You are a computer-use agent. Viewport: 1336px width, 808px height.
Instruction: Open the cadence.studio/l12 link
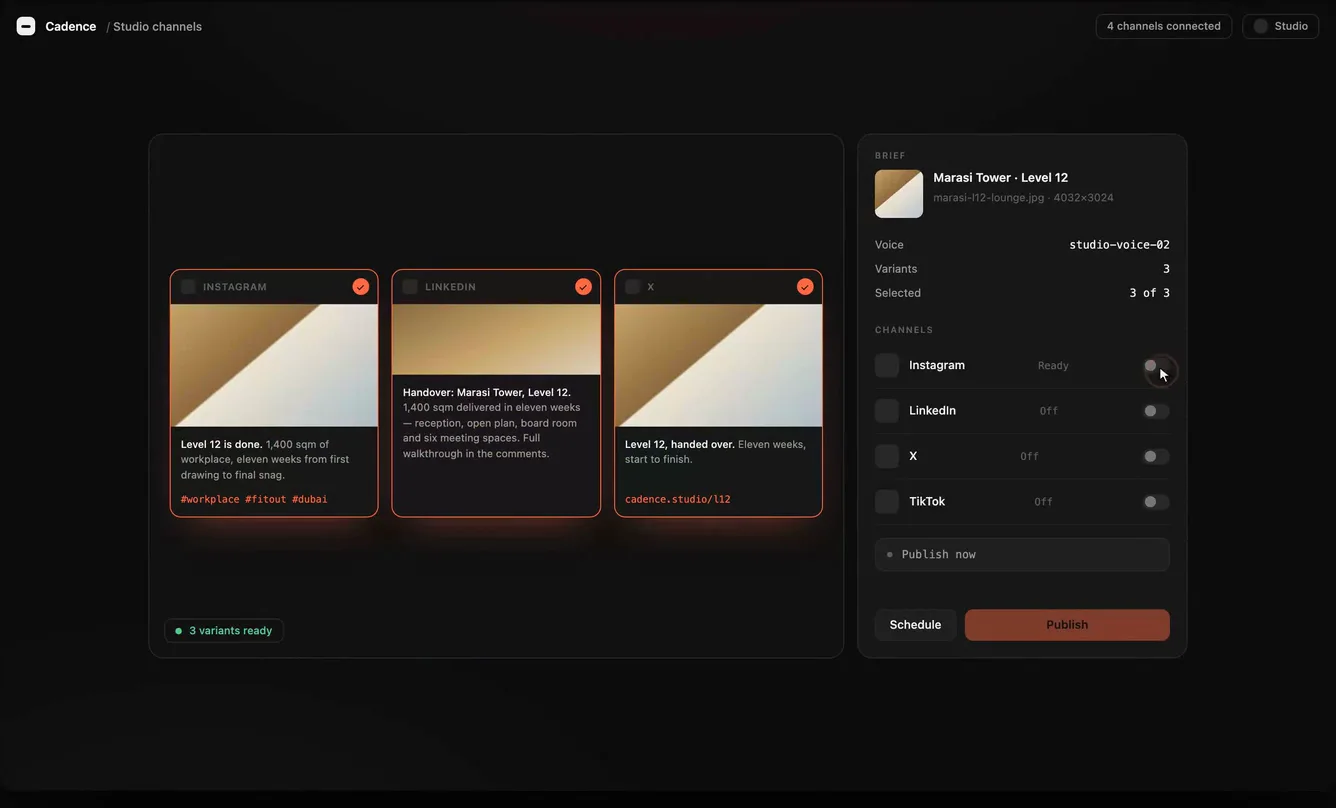678,499
